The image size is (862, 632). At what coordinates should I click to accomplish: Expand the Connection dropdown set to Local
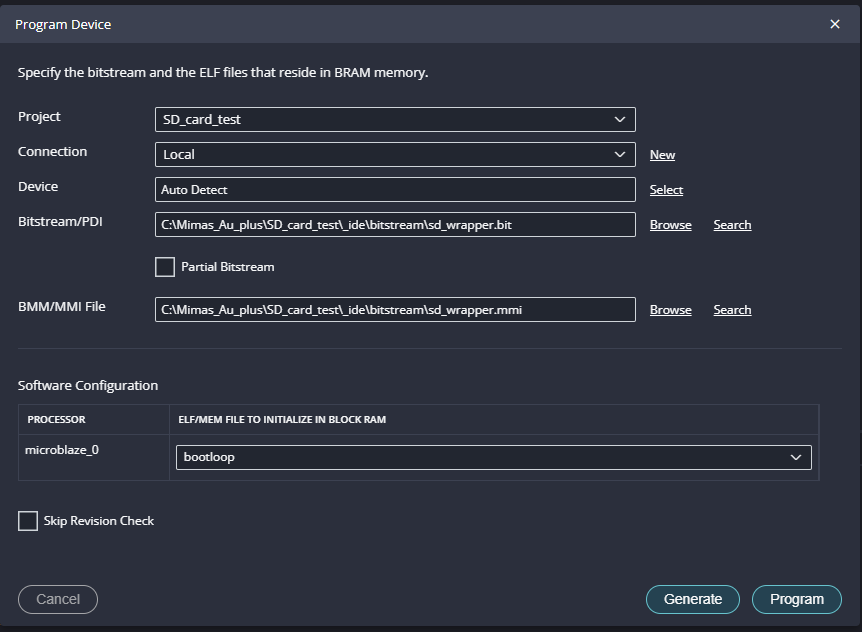[395, 155]
